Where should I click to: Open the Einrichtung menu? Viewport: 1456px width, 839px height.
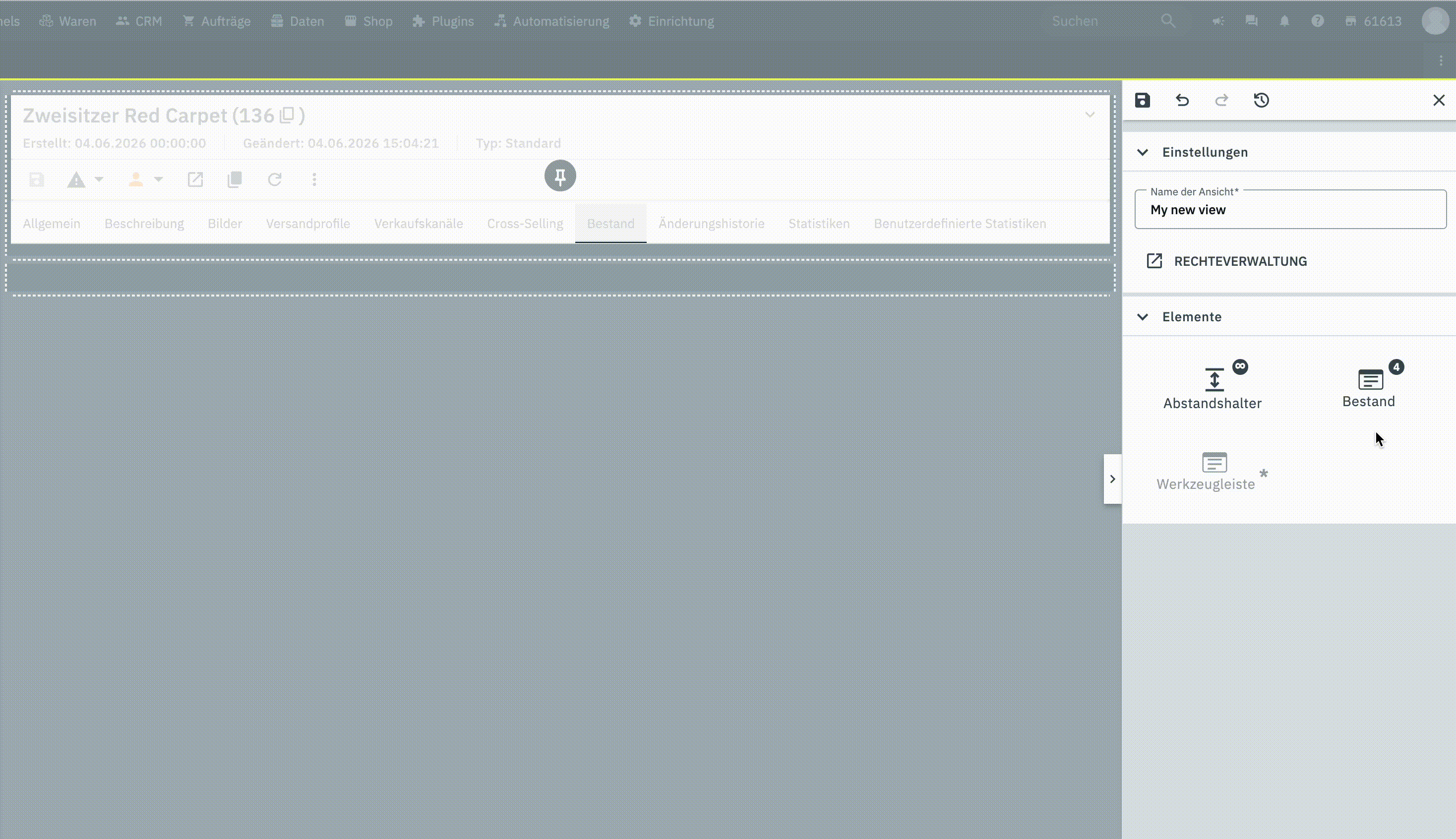671,21
